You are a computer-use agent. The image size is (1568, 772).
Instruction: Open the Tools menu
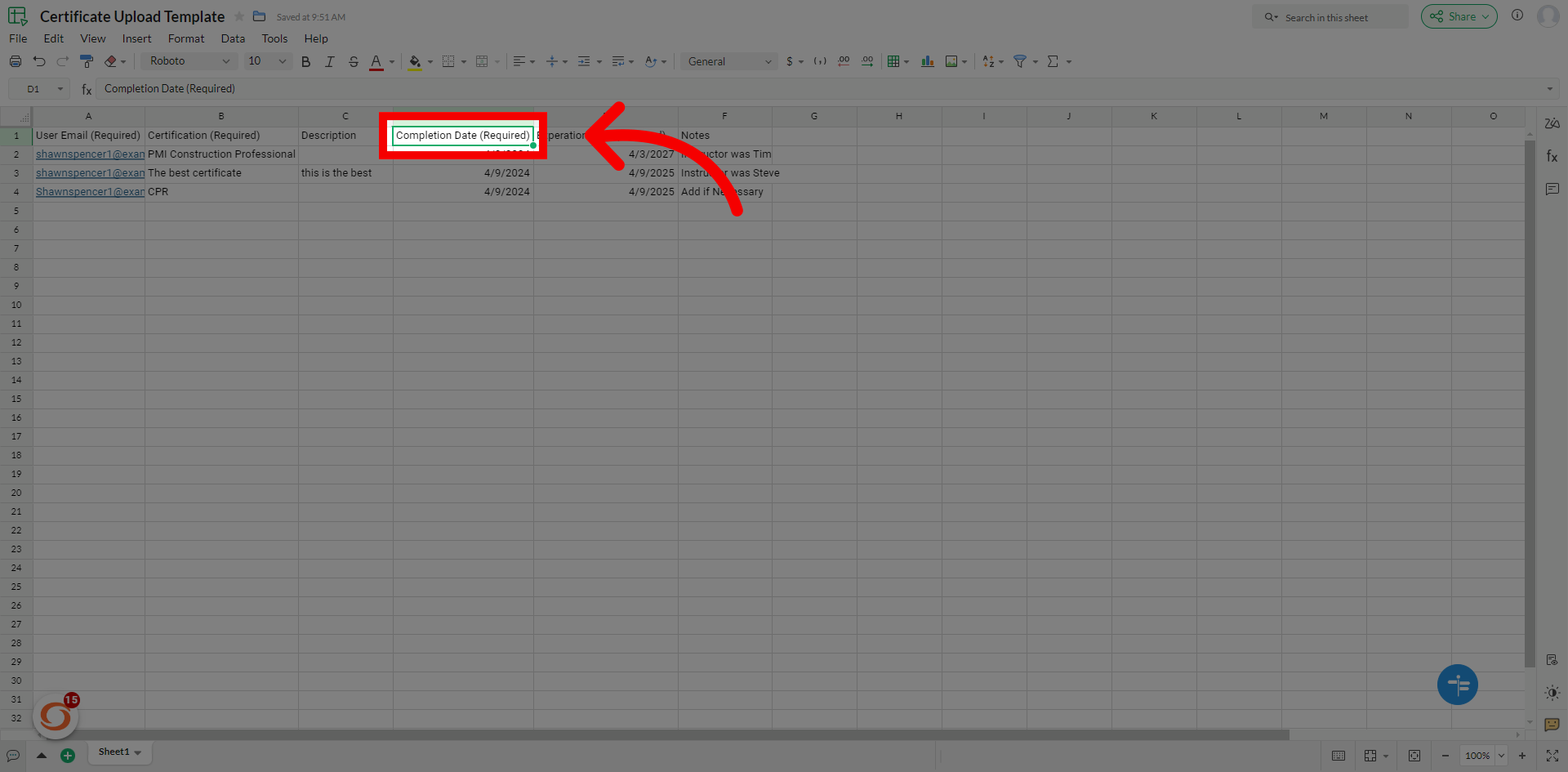pos(274,38)
